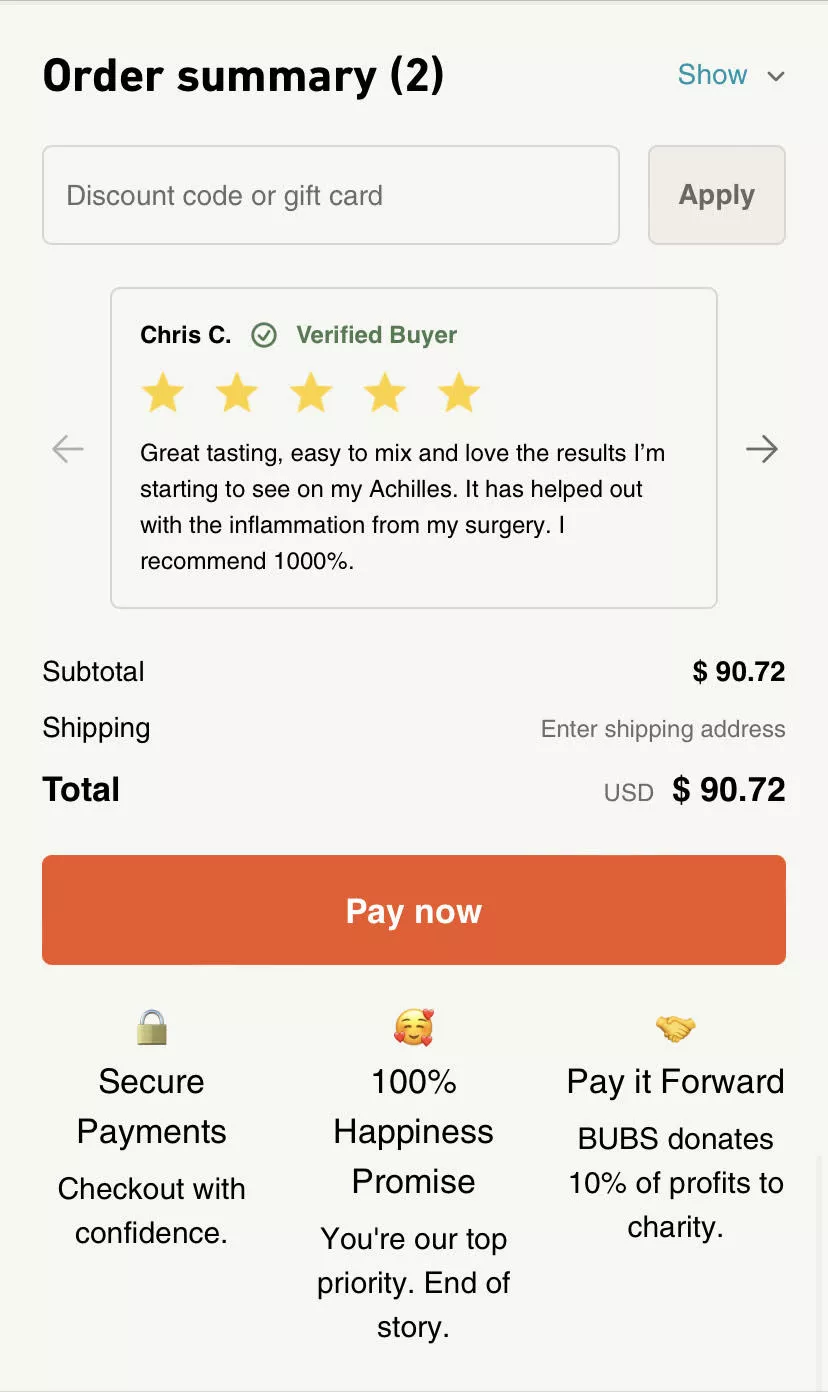The image size is (828, 1392).
Task: Expand order summary with Show link
Action: (x=712, y=75)
